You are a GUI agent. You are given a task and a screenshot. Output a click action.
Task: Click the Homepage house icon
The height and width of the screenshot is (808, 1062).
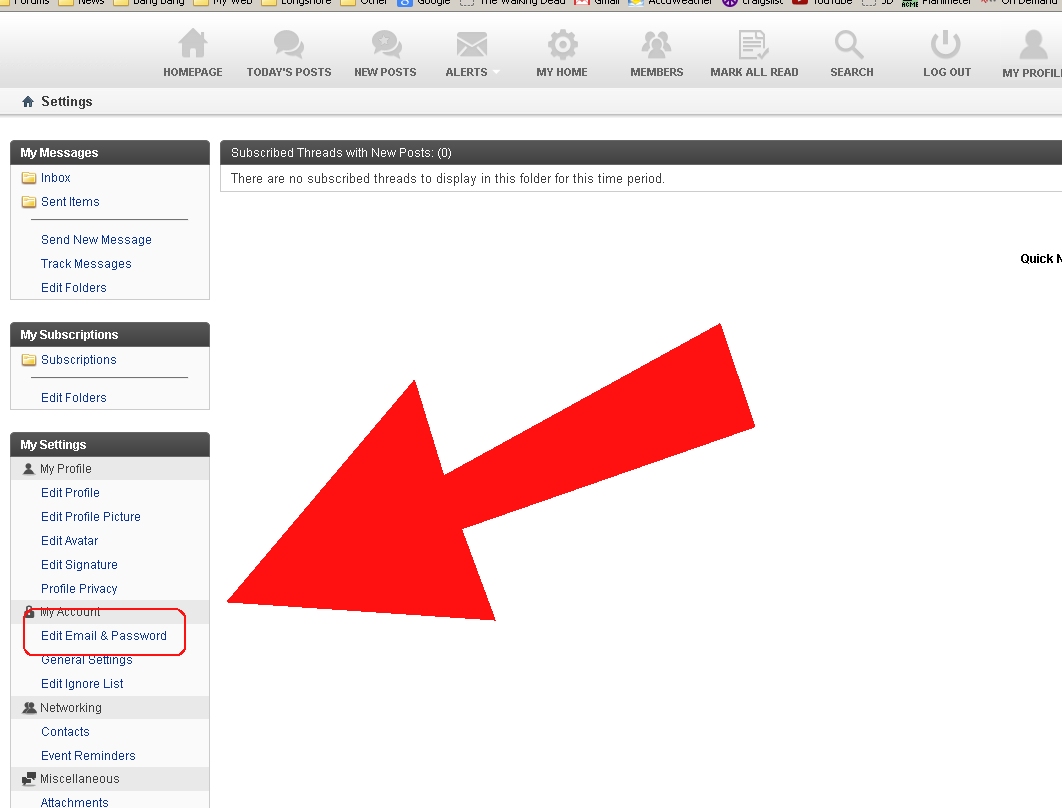[192, 45]
